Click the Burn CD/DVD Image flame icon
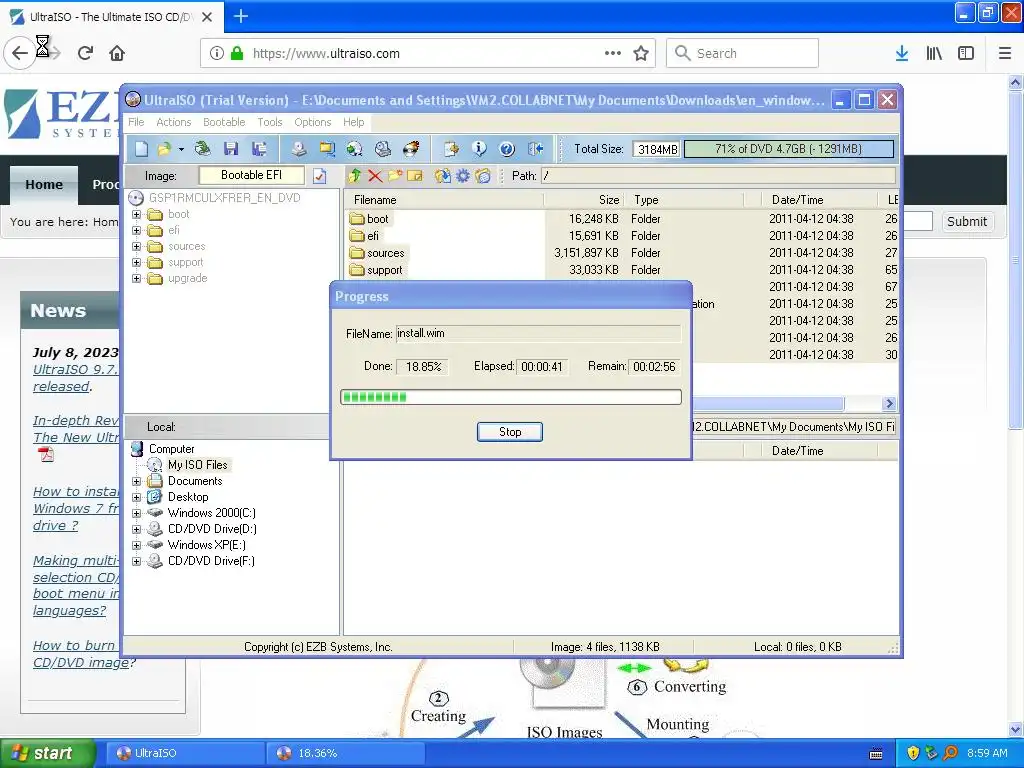 pyautogui.click(x=411, y=149)
